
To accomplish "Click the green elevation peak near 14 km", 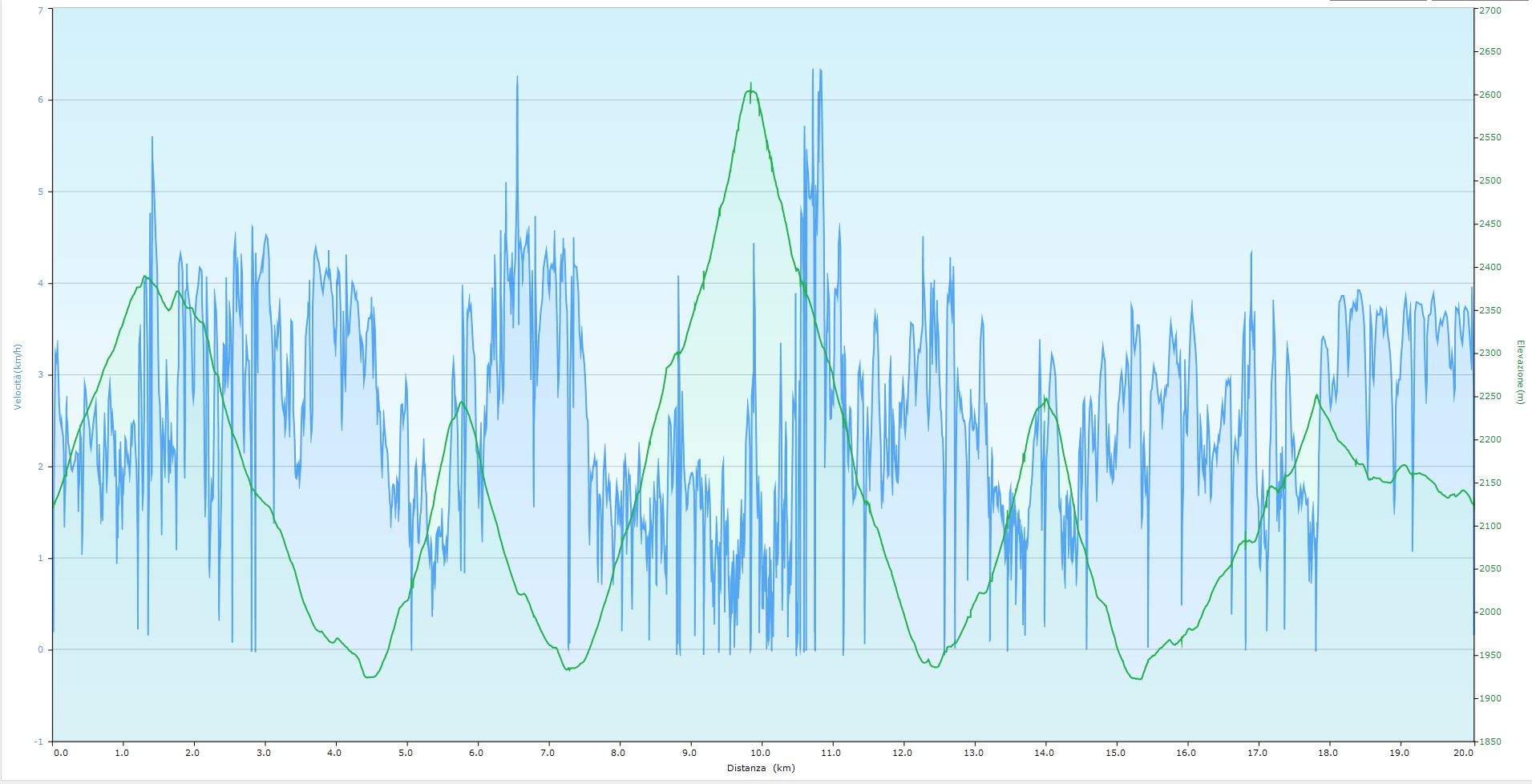I will [x=1045, y=399].
